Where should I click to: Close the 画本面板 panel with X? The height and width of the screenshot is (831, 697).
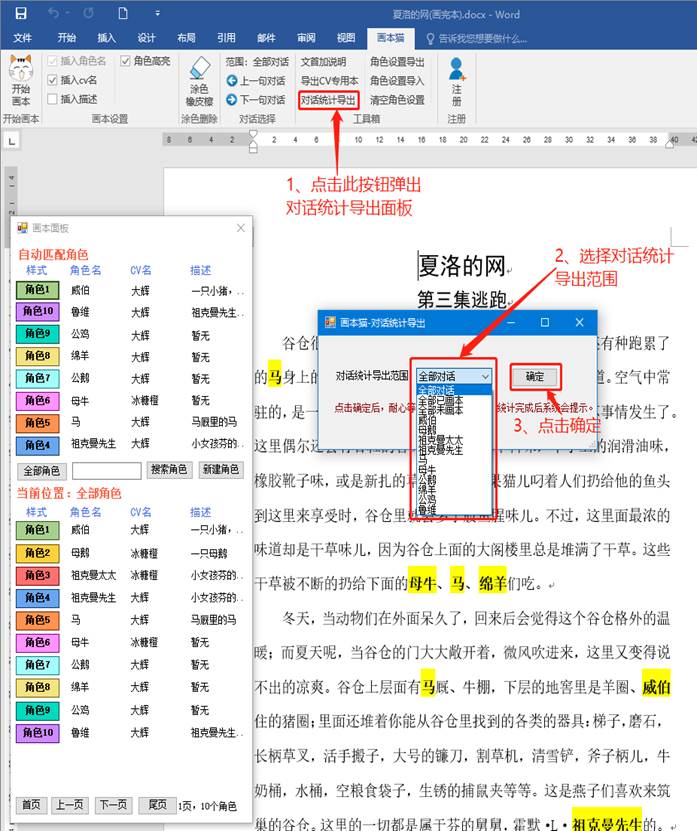[x=241, y=228]
